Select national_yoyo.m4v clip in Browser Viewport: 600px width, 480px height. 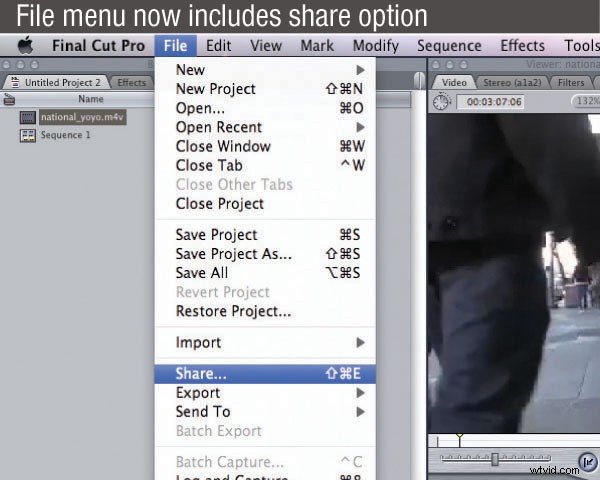point(82,117)
